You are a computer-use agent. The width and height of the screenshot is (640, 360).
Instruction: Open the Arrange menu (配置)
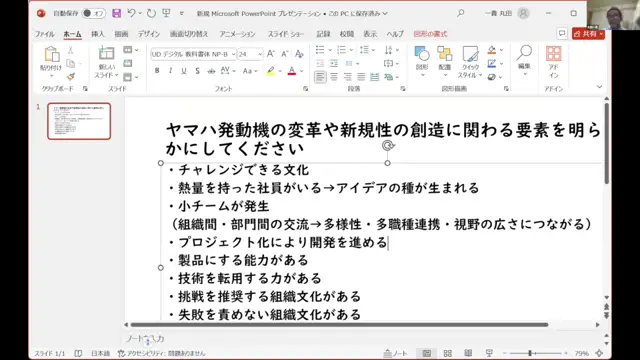tap(444, 61)
